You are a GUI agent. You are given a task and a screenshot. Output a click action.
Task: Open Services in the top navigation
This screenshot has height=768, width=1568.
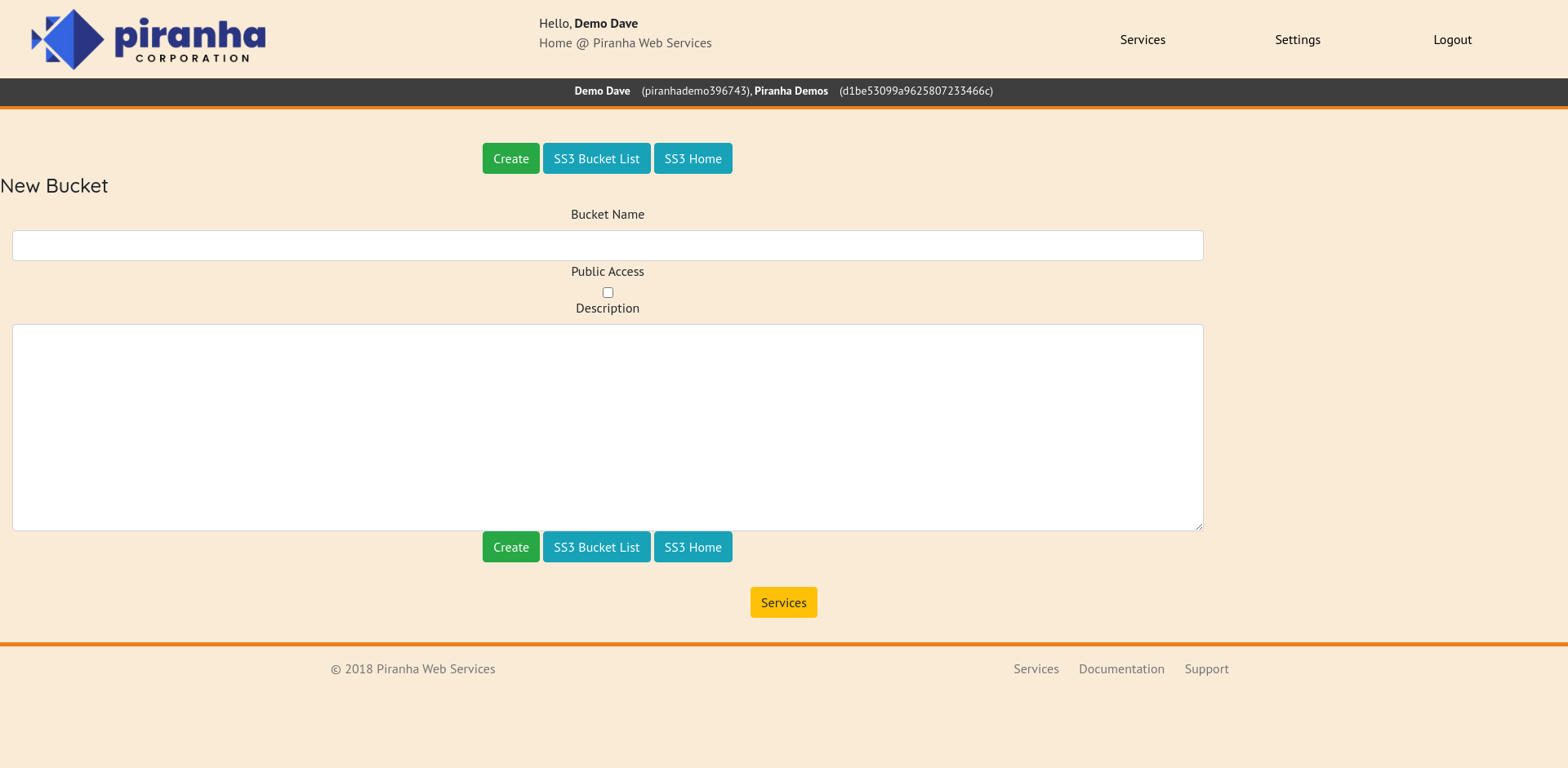(x=1143, y=39)
